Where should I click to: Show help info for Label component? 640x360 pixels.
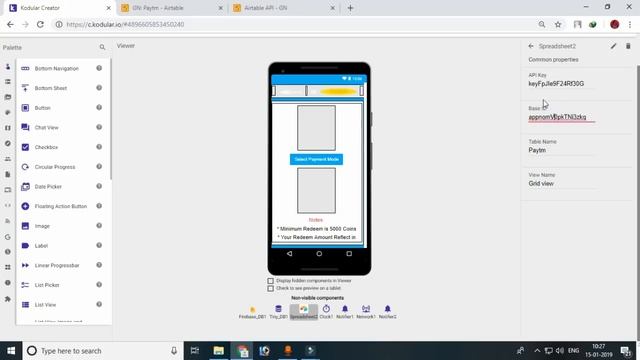click(99, 245)
